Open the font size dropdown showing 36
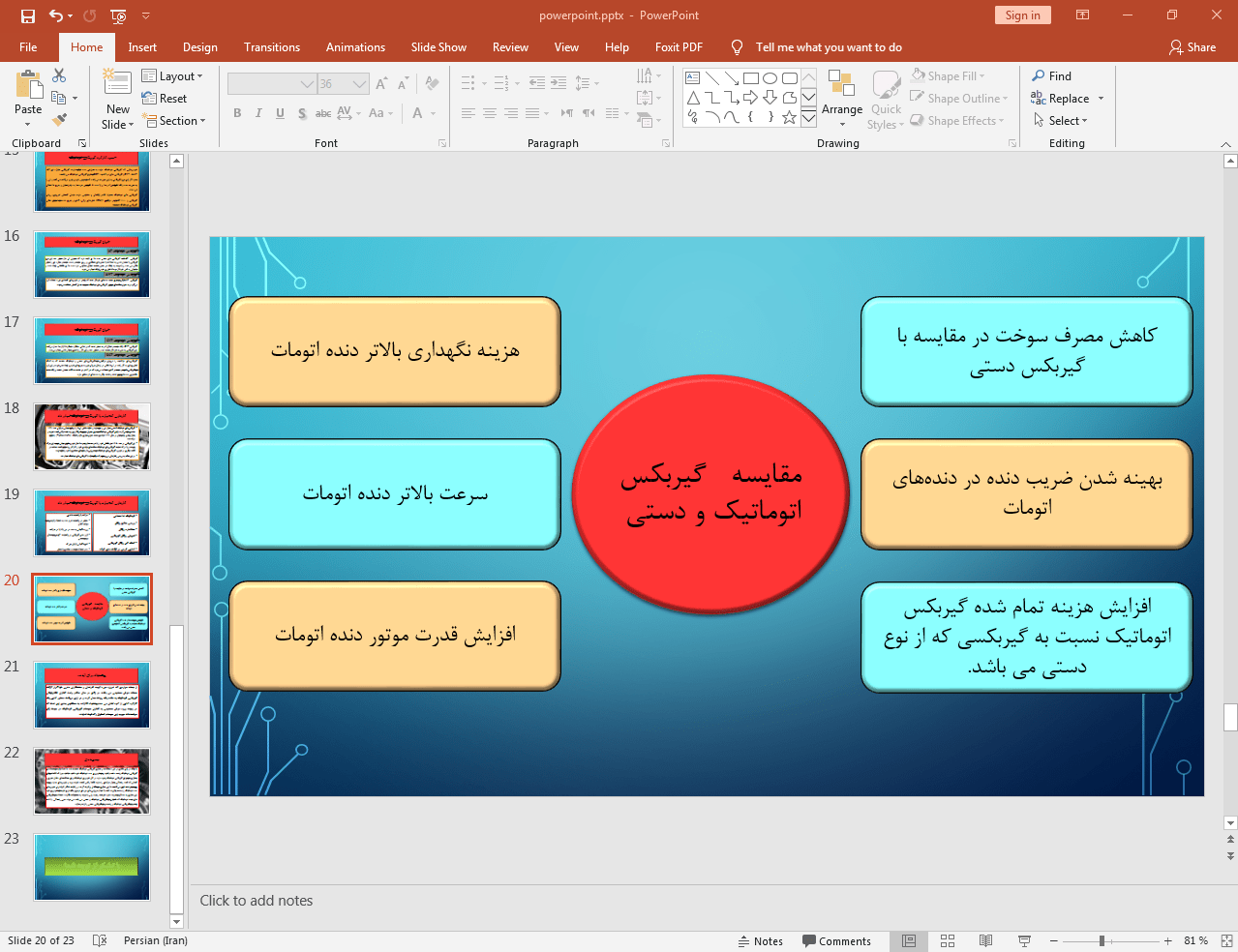Viewport: 1238px width, 952px height. [x=359, y=84]
